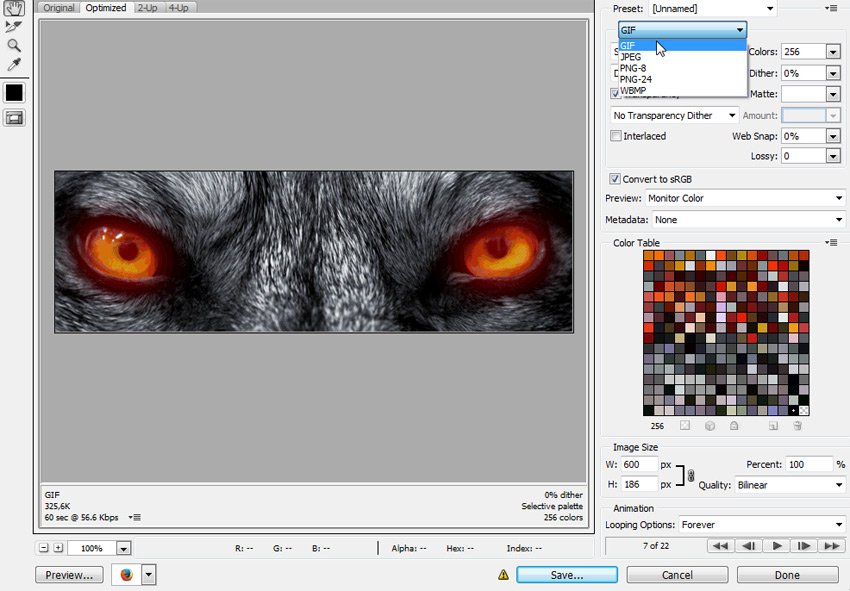
Task: Choose GIF from the format list
Action: point(682,46)
